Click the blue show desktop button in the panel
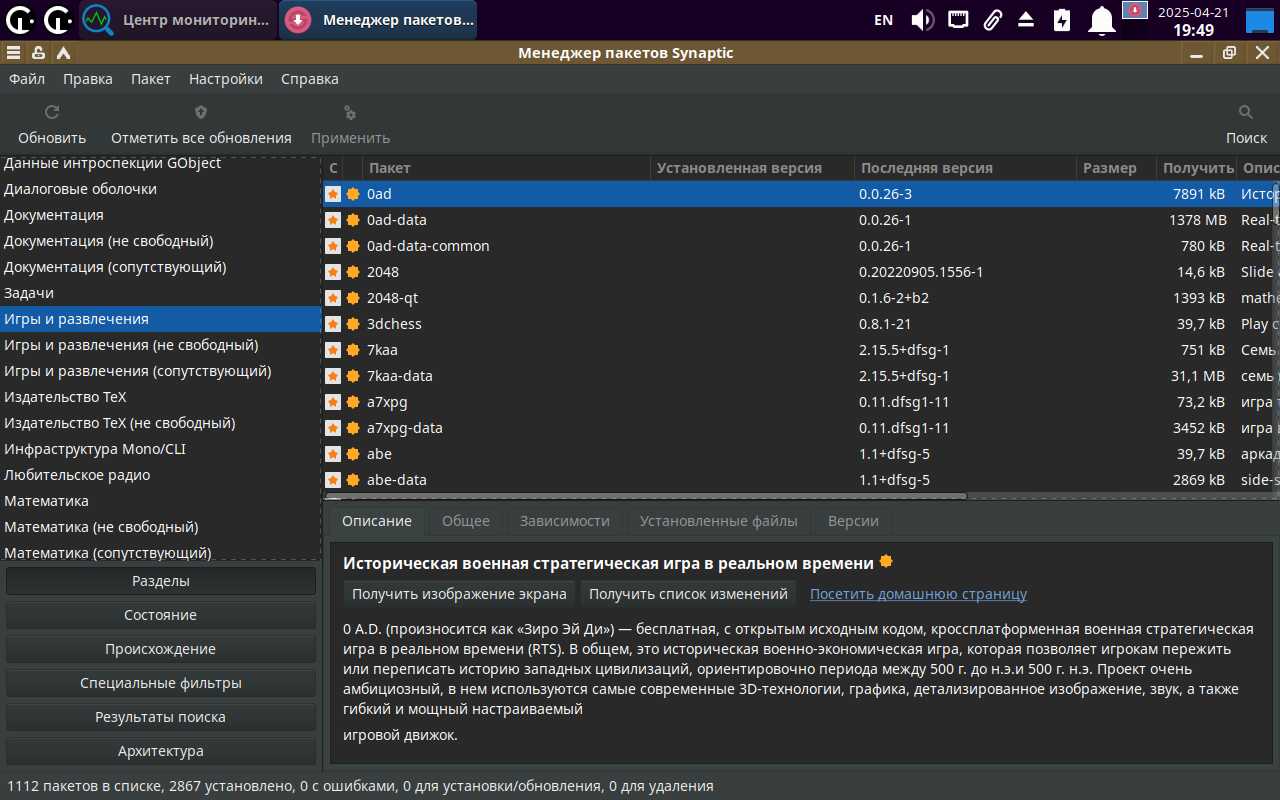Viewport: 1280px width, 800px height. click(1261, 19)
